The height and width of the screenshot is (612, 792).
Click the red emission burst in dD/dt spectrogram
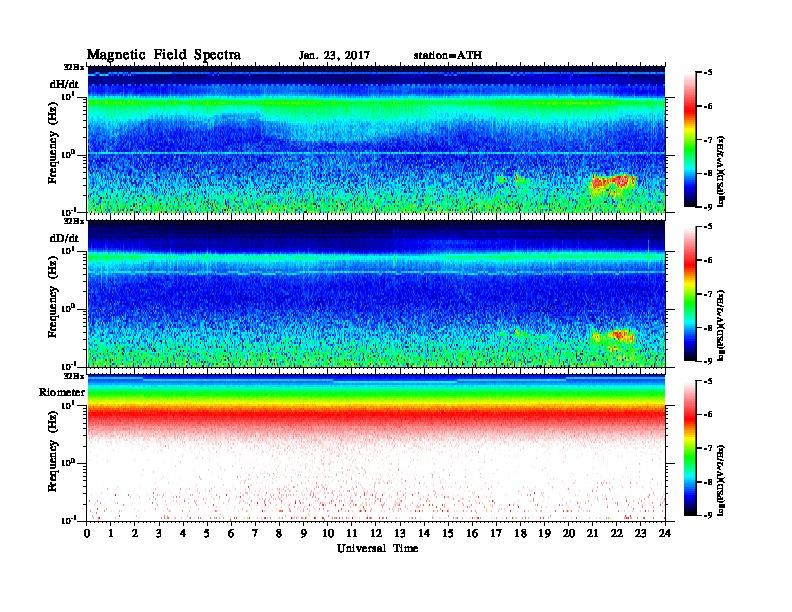pos(613,336)
